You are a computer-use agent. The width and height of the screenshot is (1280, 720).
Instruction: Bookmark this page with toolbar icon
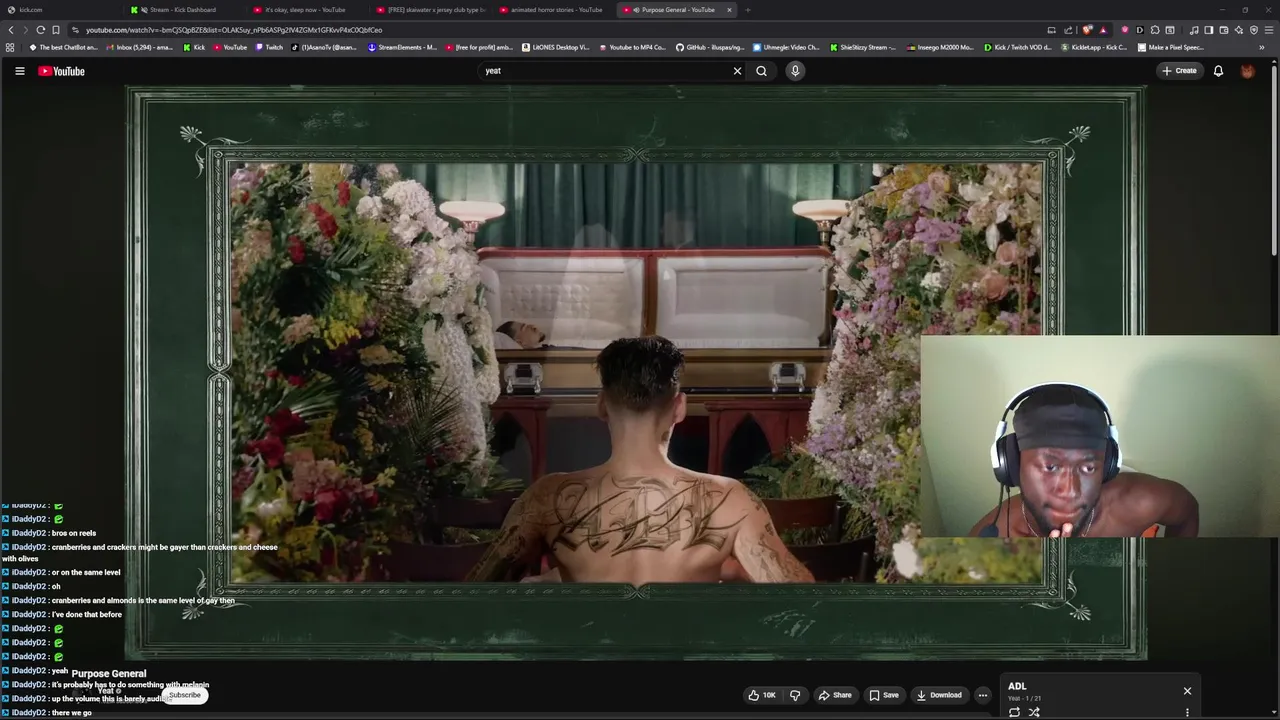pos(55,30)
